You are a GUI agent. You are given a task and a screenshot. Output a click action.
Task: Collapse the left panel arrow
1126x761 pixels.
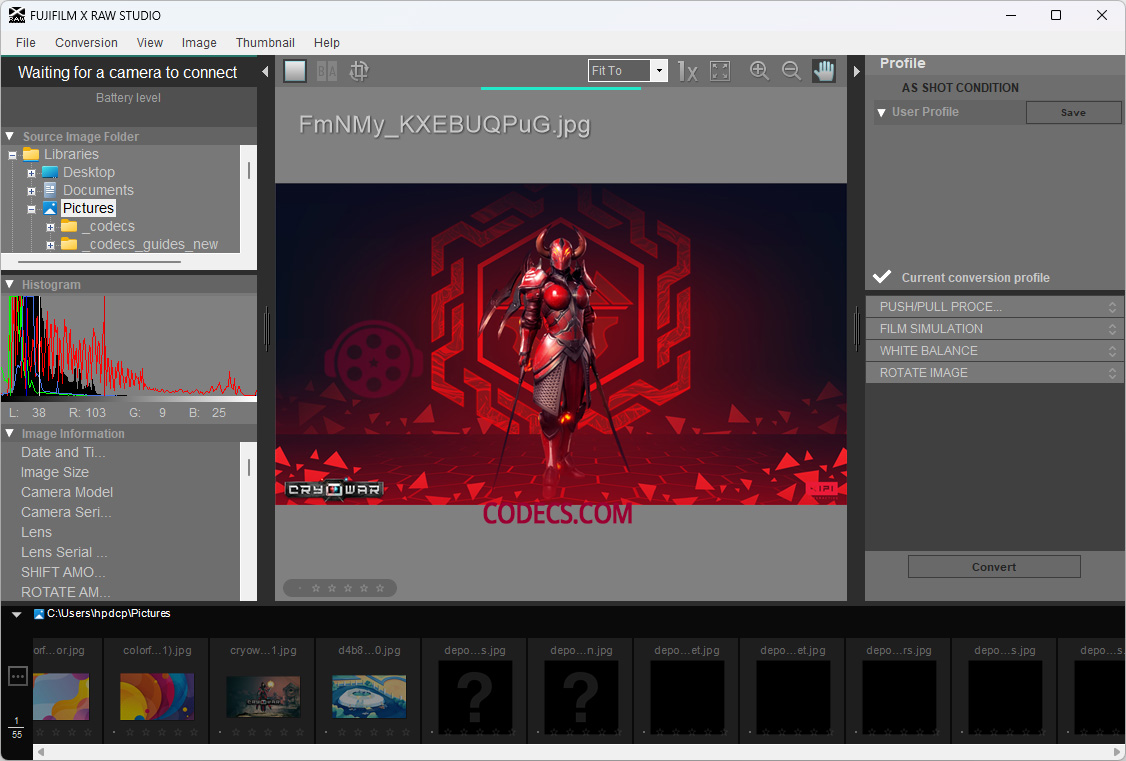pos(265,72)
